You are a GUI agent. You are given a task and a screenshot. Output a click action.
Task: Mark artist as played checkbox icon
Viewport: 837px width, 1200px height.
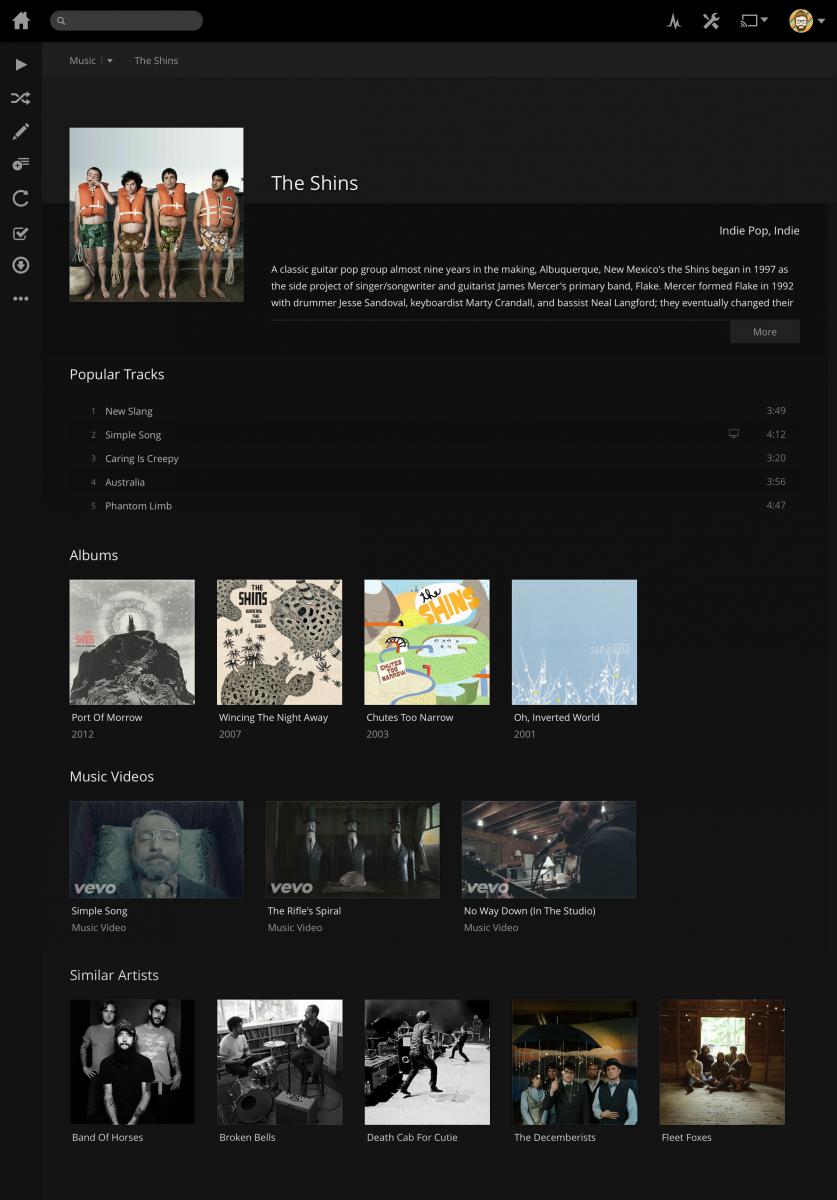(20, 233)
